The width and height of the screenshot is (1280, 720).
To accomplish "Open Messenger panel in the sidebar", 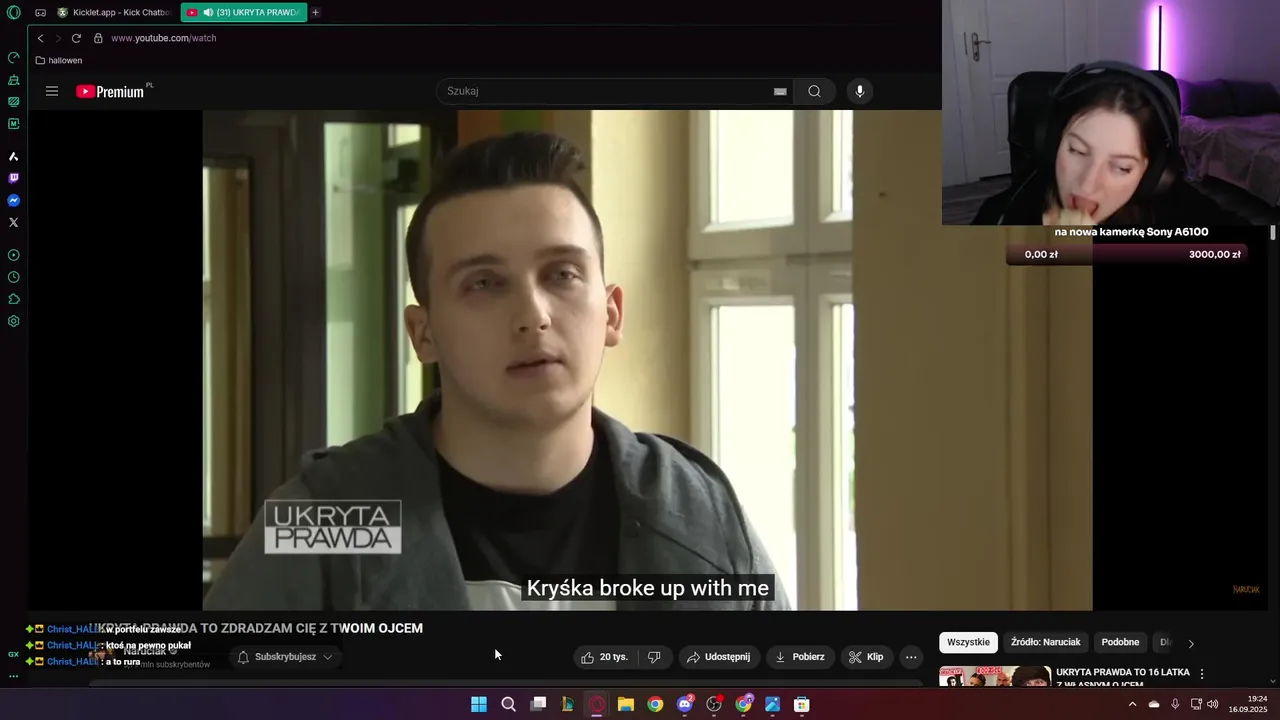I will tap(14, 200).
